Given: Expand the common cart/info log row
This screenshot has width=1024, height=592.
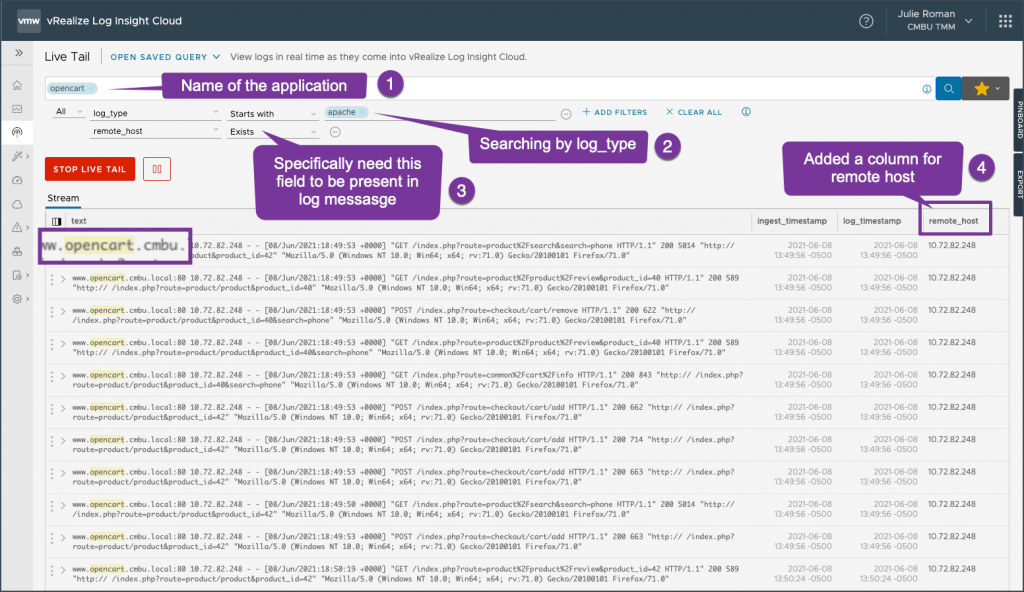Looking at the screenshot, I should [x=63, y=376].
